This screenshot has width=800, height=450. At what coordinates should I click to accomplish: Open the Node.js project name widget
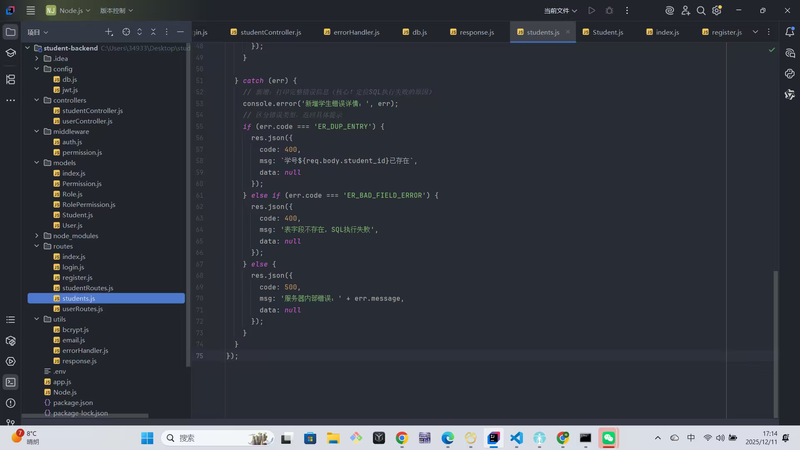click(x=70, y=10)
